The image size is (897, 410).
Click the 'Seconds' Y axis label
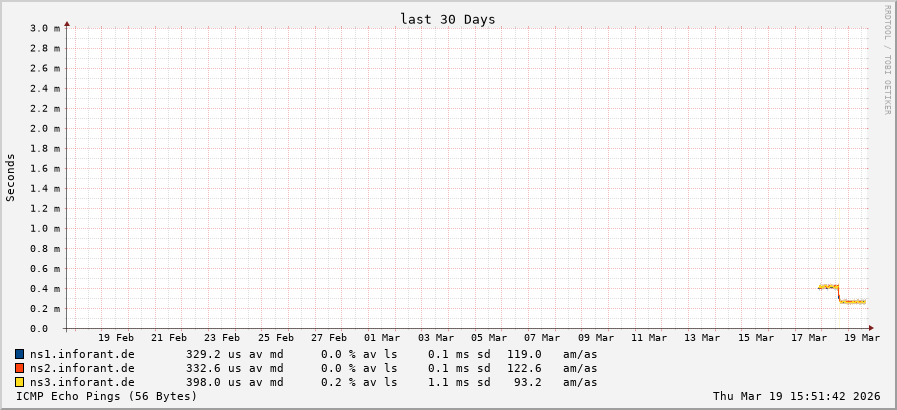point(11,178)
